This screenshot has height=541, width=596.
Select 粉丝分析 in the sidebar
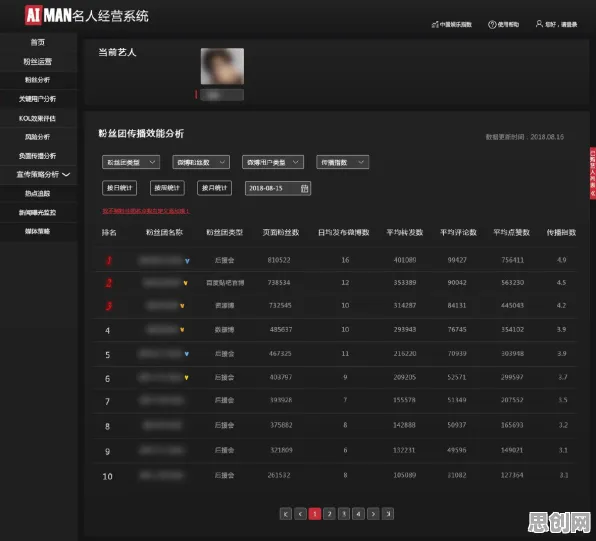(38, 80)
